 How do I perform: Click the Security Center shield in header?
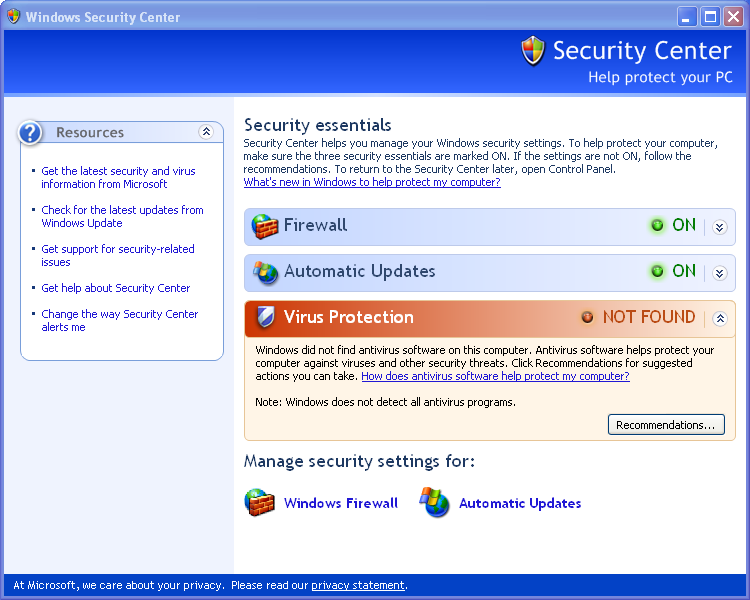point(533,51)
